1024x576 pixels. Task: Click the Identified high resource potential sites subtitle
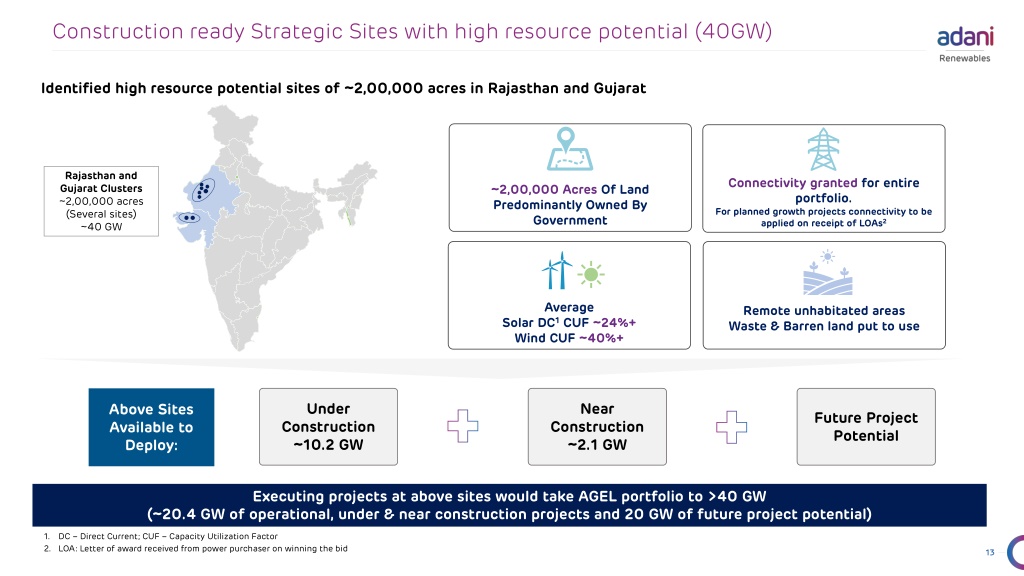coord(344,88)
